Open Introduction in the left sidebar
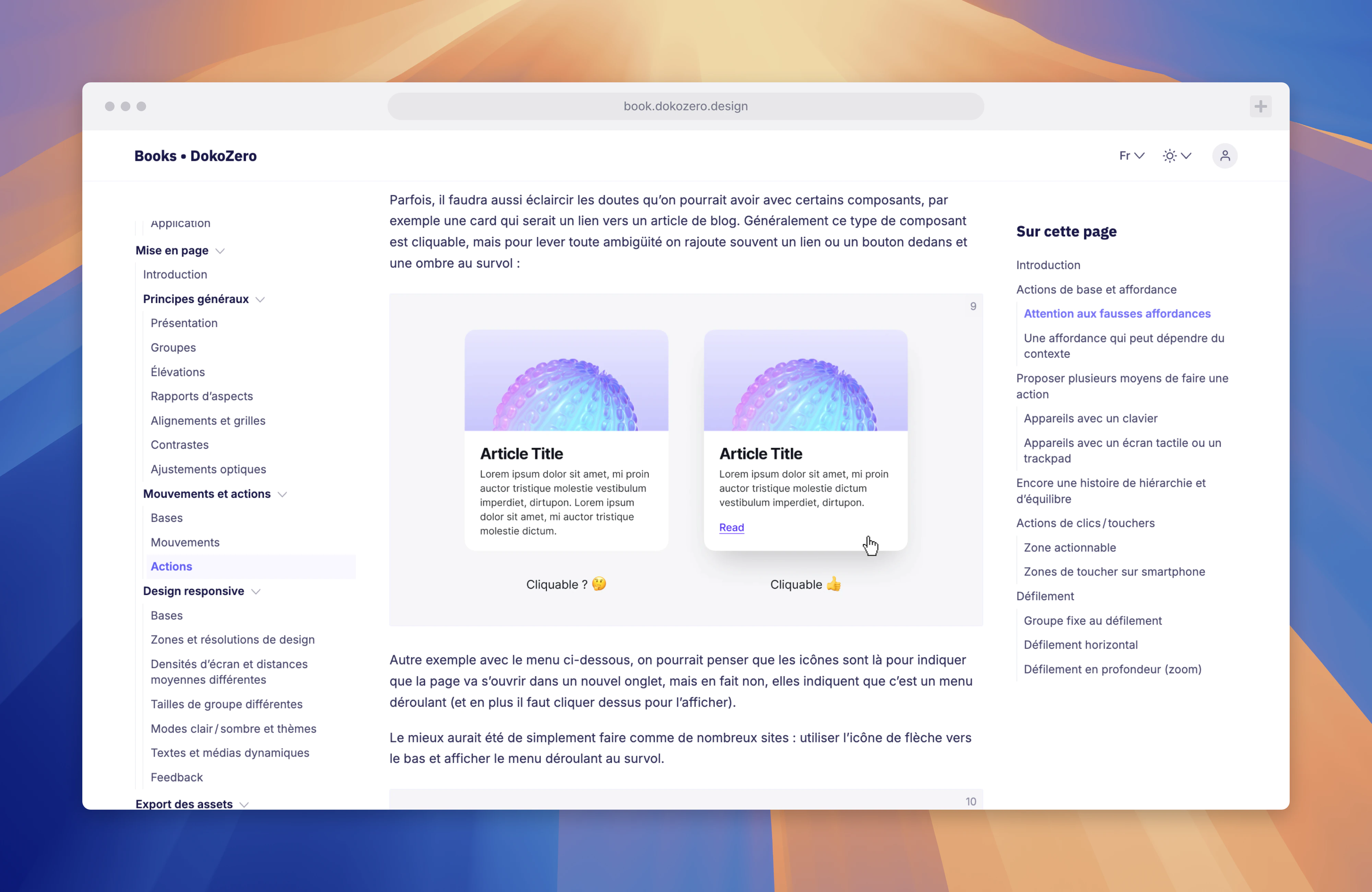The image size is (1372, 892). 175,274
